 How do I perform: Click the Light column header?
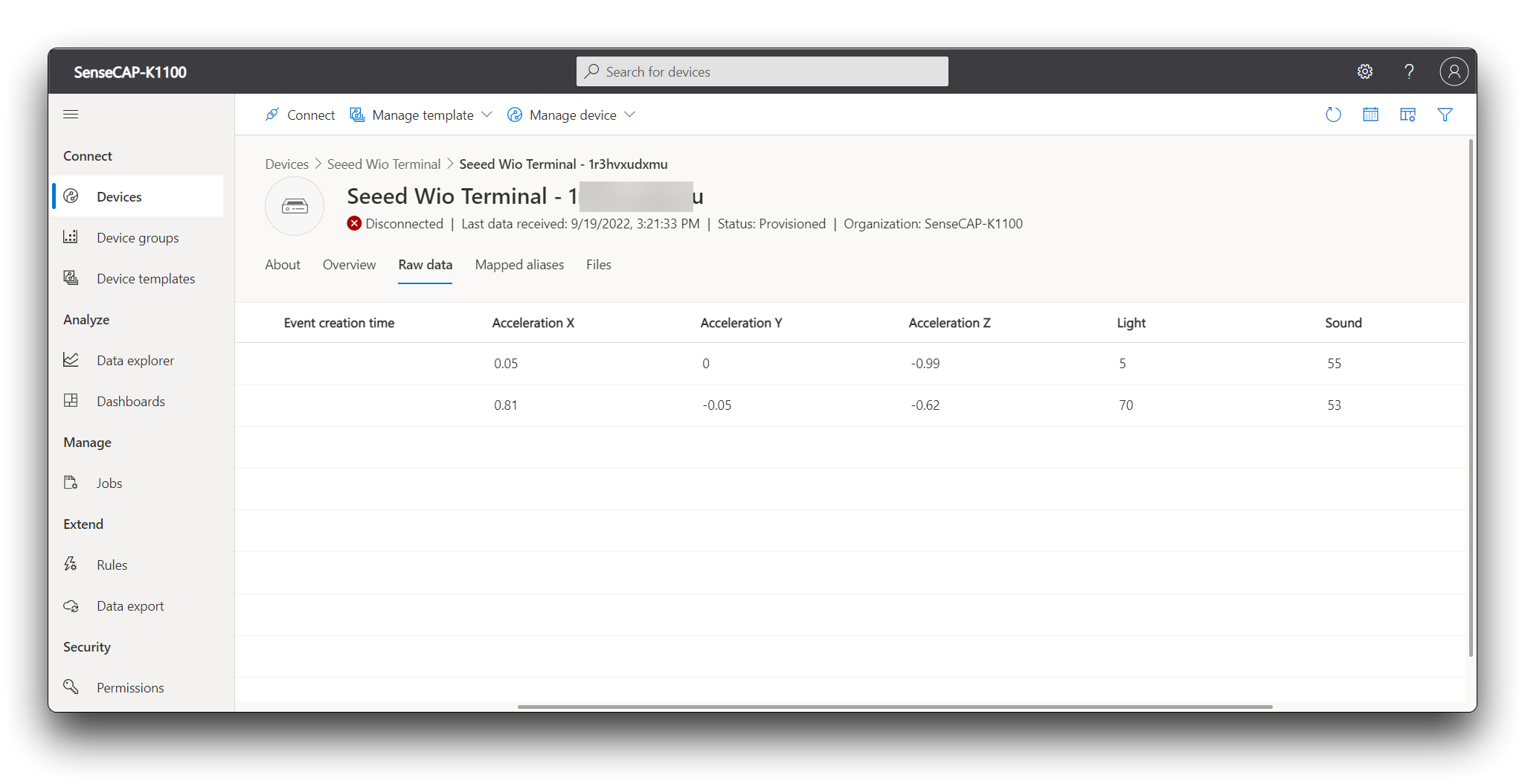tap(1131, 323)
